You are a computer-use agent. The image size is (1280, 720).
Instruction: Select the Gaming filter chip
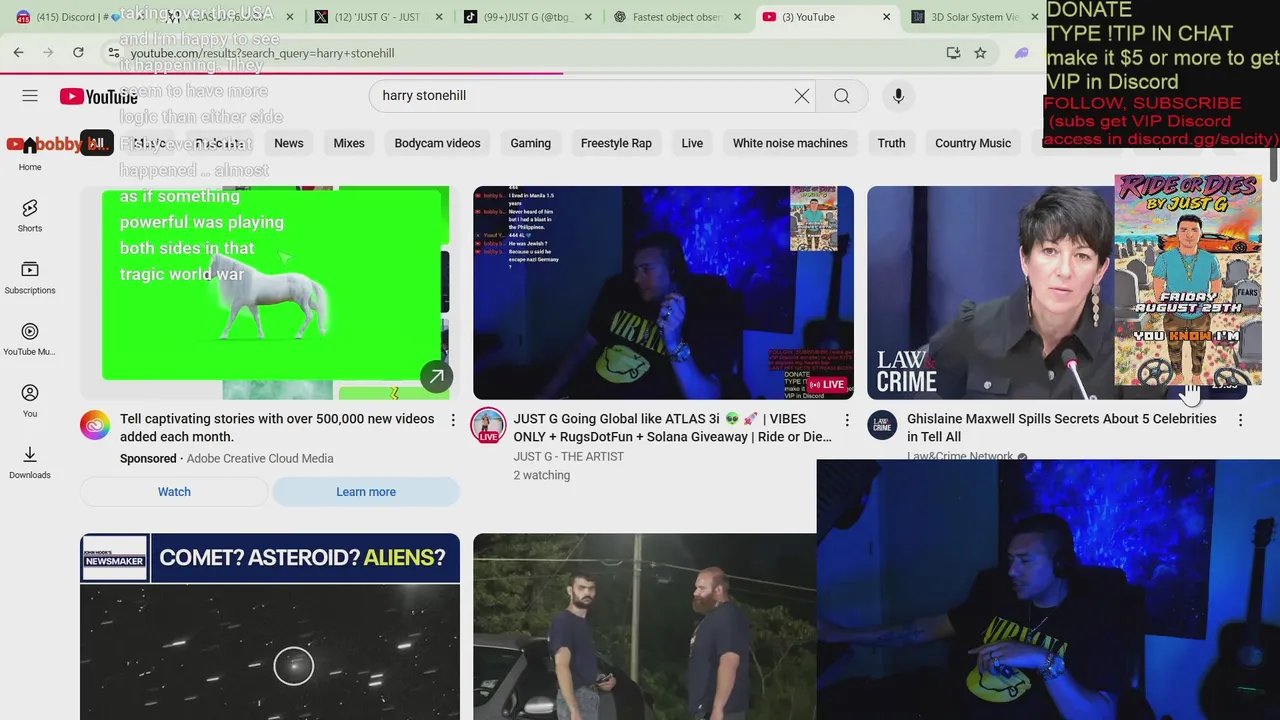(531, 143)
